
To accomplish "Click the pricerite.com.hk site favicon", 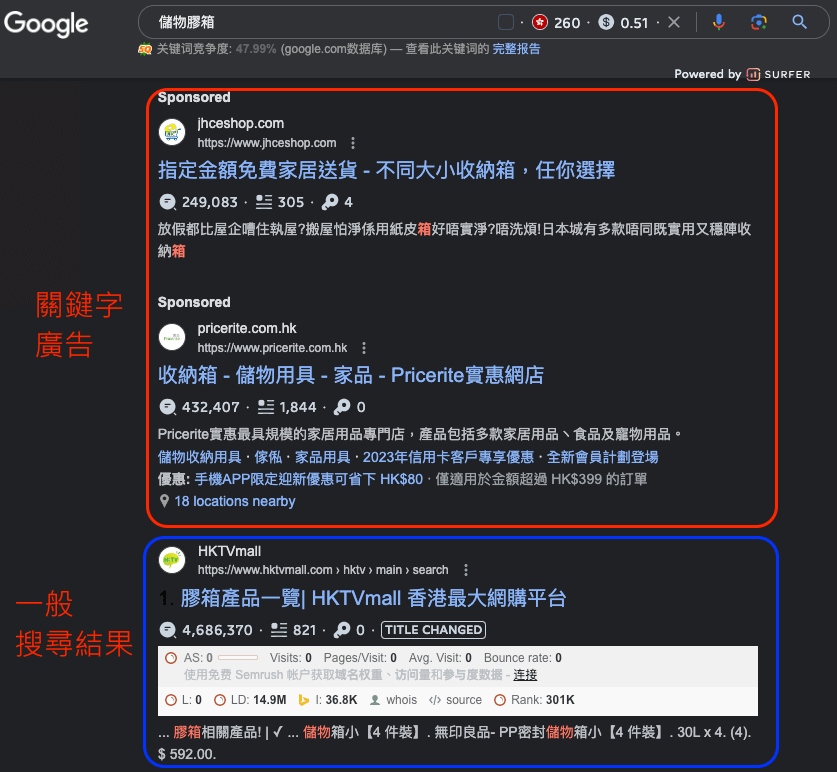I will (x=171, y=337).
